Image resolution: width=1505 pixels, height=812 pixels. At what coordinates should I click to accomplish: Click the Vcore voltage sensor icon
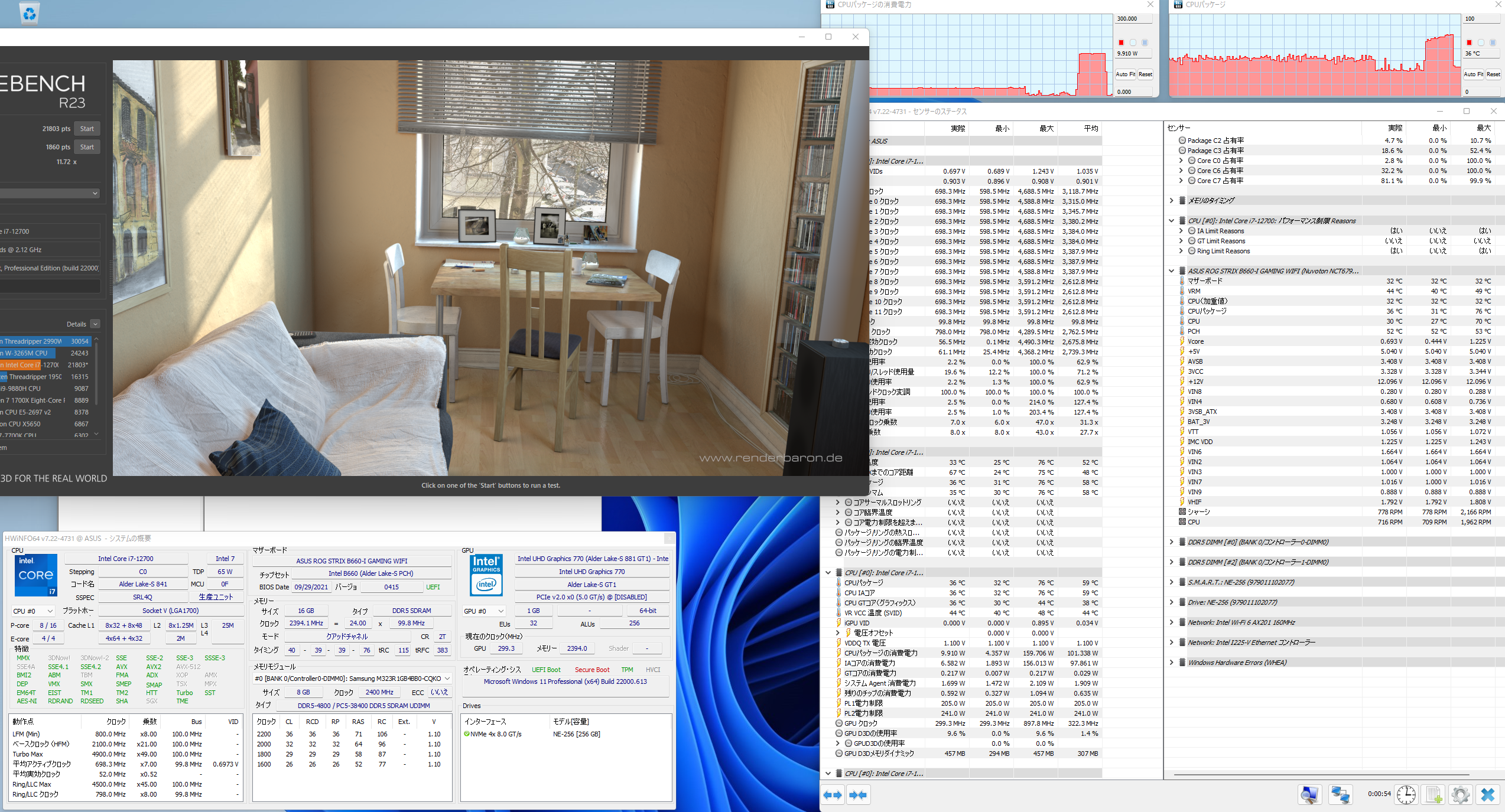point(1182,341)
